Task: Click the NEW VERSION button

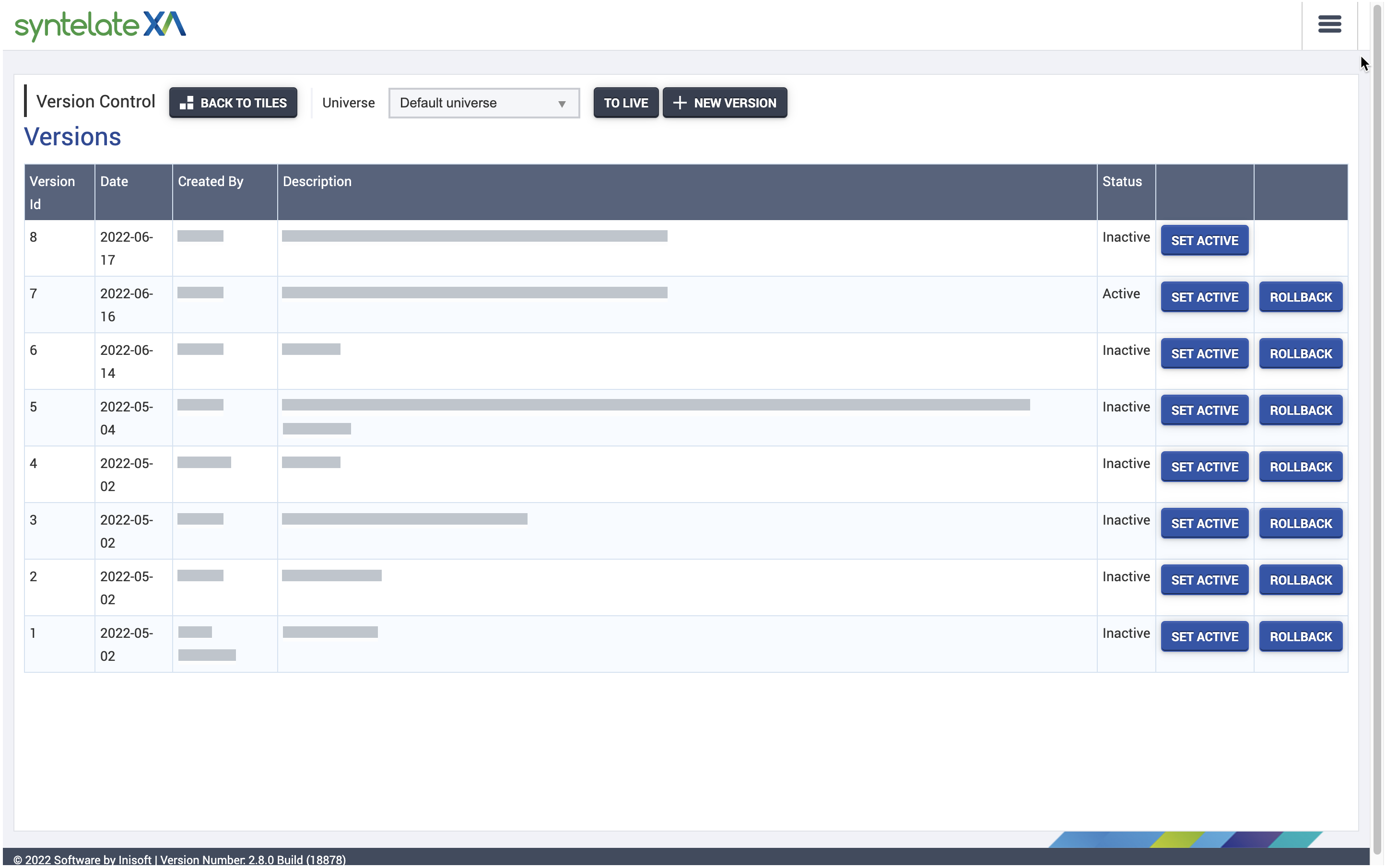Action: coord(725,103)
